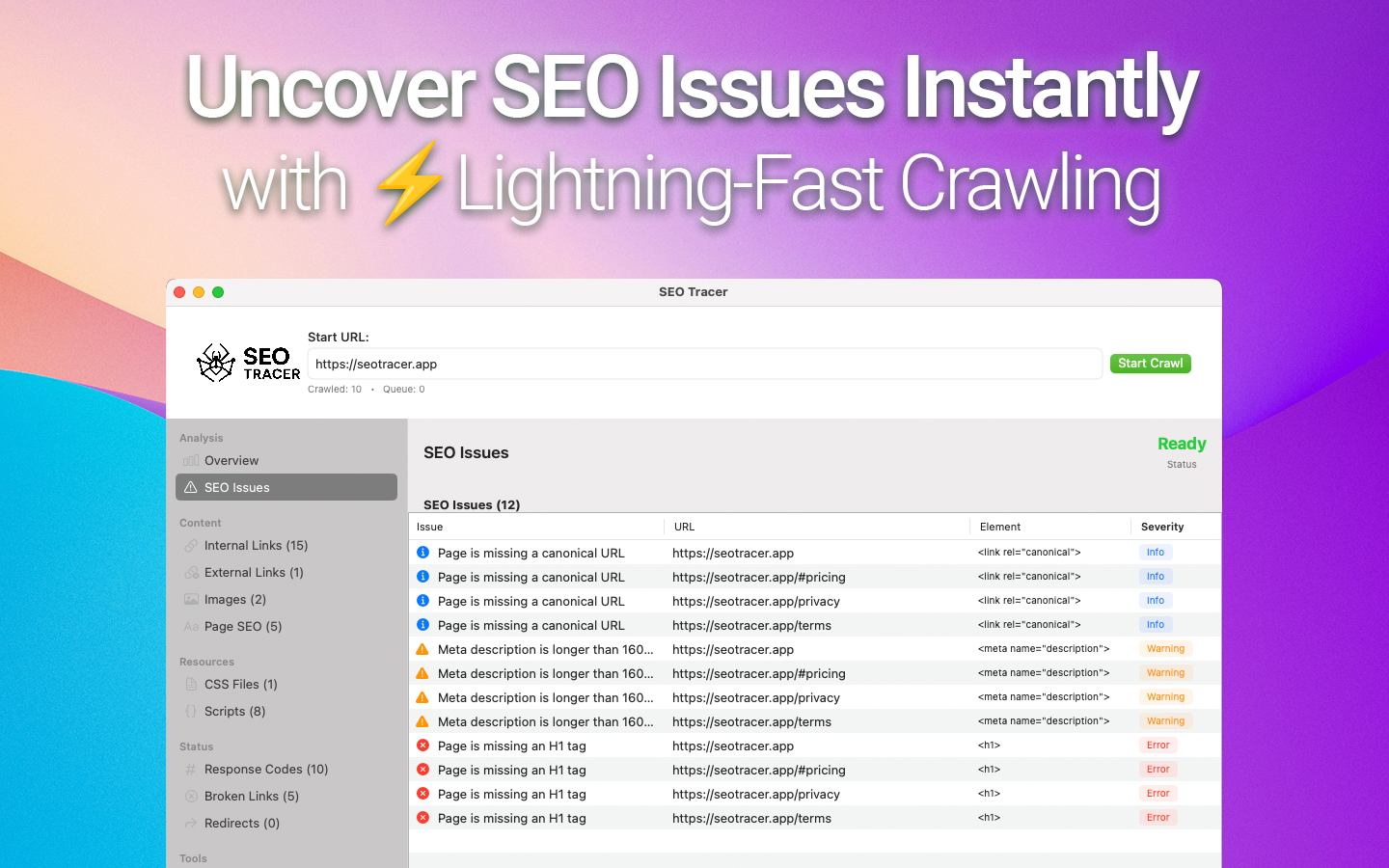Open Broken Links (5)
This screenshot has height=868, width=1389.
click(286, 797)
